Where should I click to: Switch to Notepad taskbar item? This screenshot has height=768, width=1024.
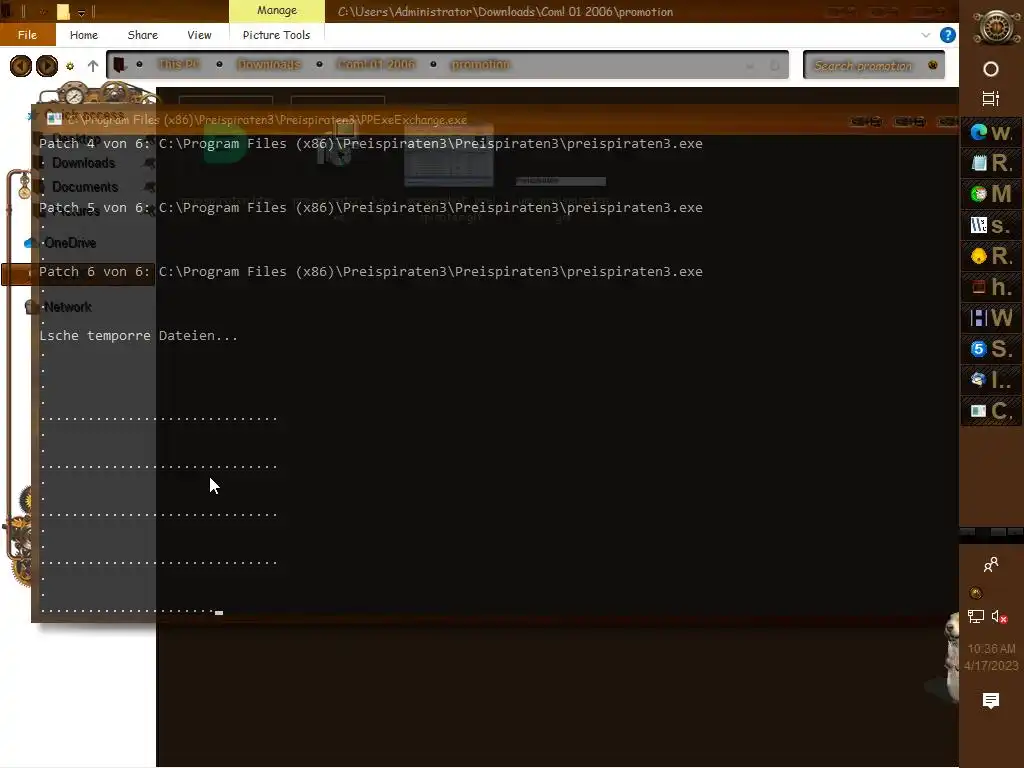click(991, 163)
